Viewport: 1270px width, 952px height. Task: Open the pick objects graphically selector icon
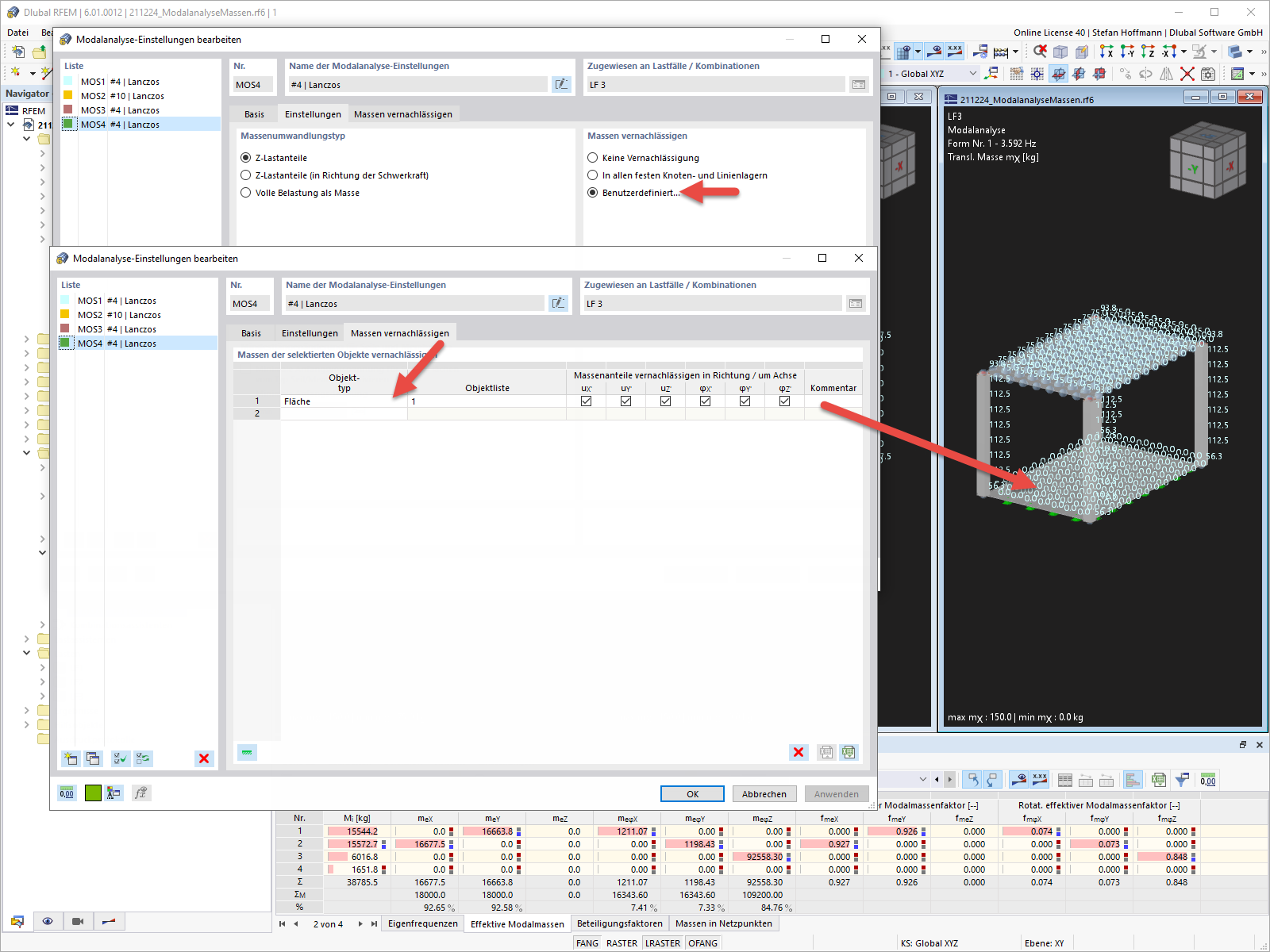(247, 752)
